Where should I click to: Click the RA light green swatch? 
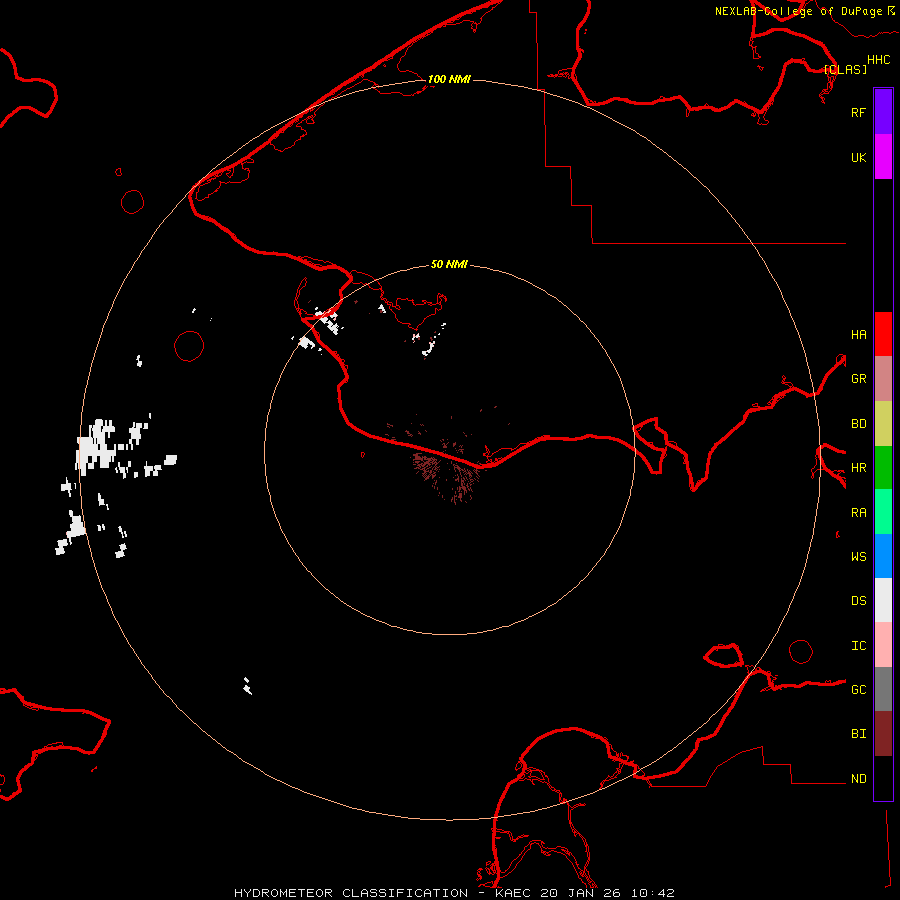[883, 512]
